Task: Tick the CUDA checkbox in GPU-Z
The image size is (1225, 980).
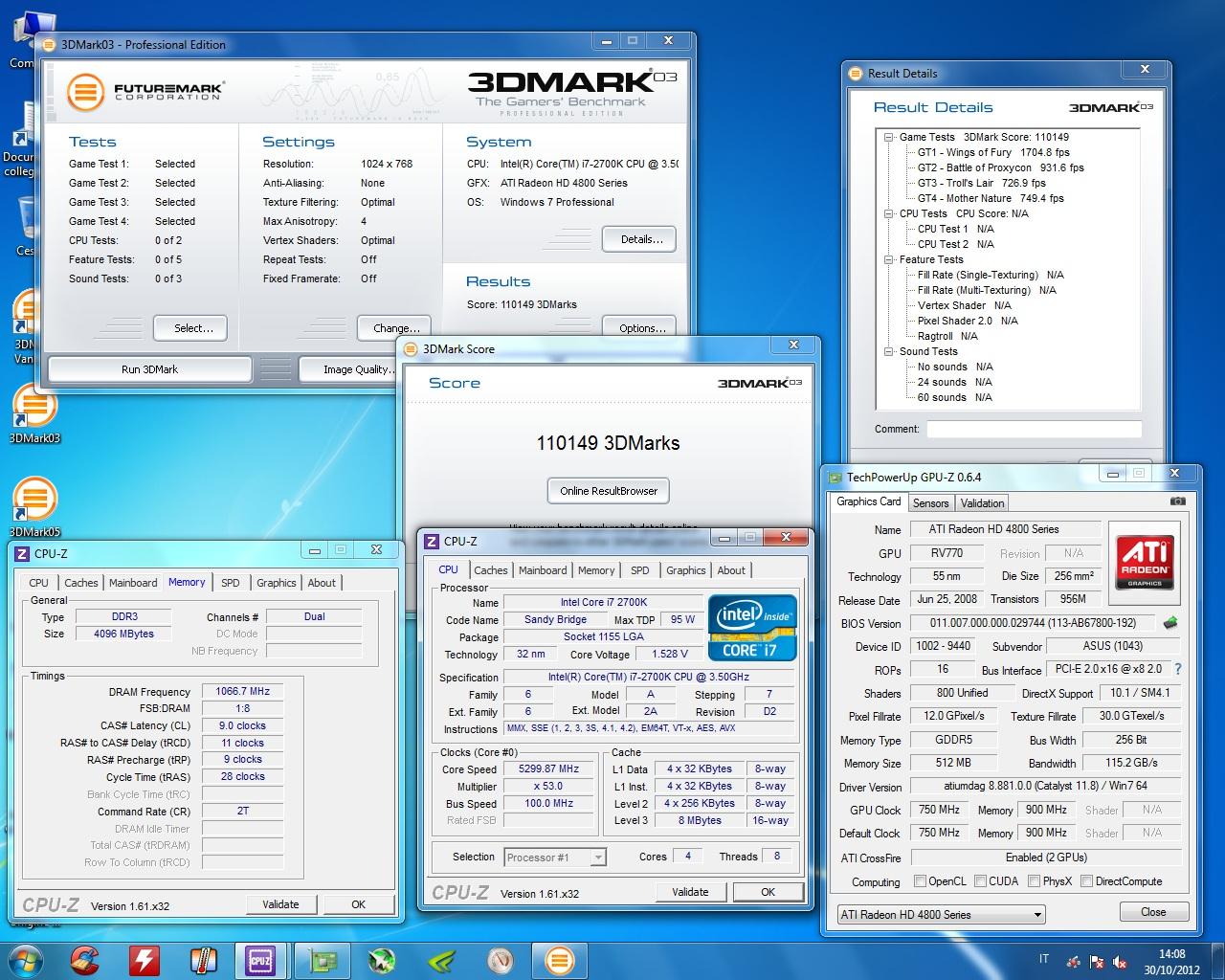Action: 980,881
